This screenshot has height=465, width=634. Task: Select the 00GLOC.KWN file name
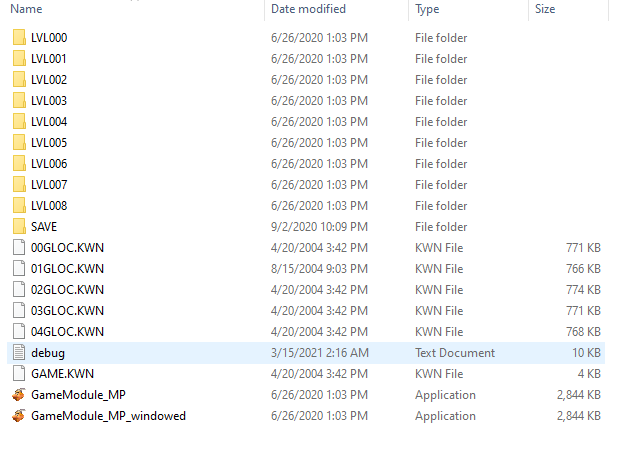(x=68, y=247)
